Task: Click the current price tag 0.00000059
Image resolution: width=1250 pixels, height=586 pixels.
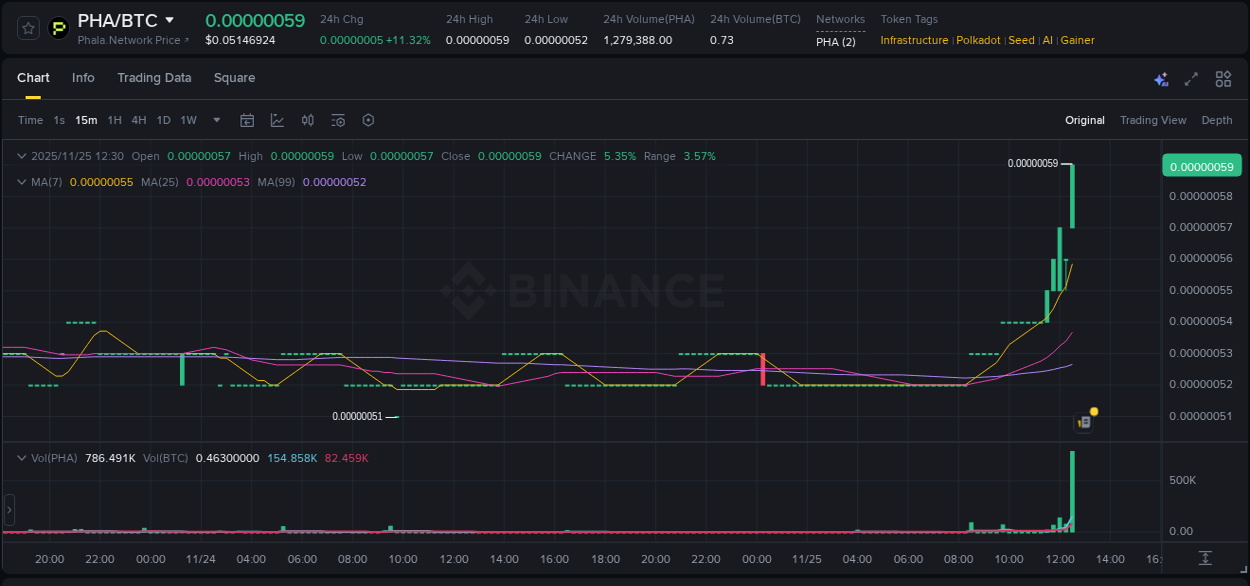Action: [x=1201, y=165]
